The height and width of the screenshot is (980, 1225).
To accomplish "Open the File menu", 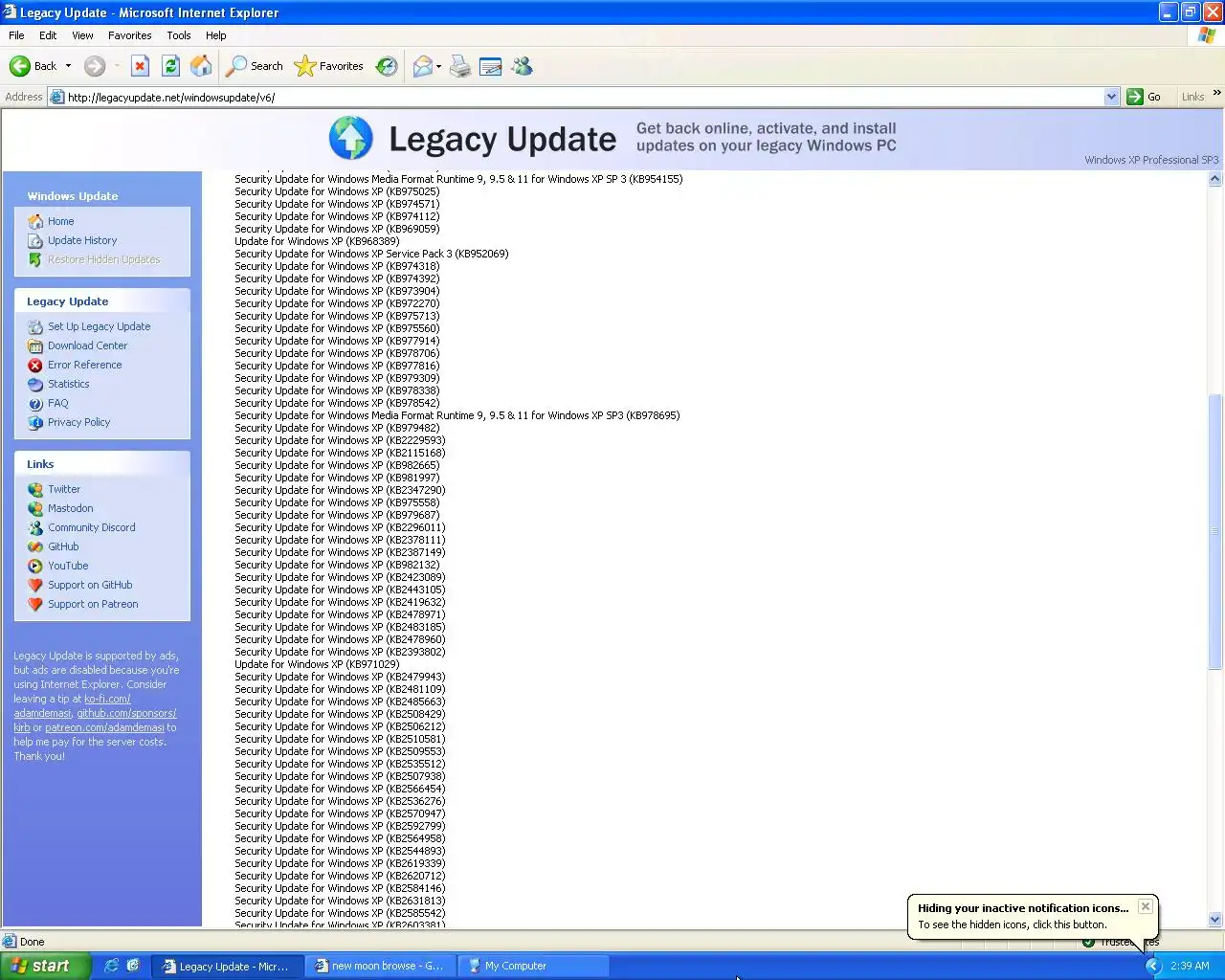I will (x=16, y=35).
